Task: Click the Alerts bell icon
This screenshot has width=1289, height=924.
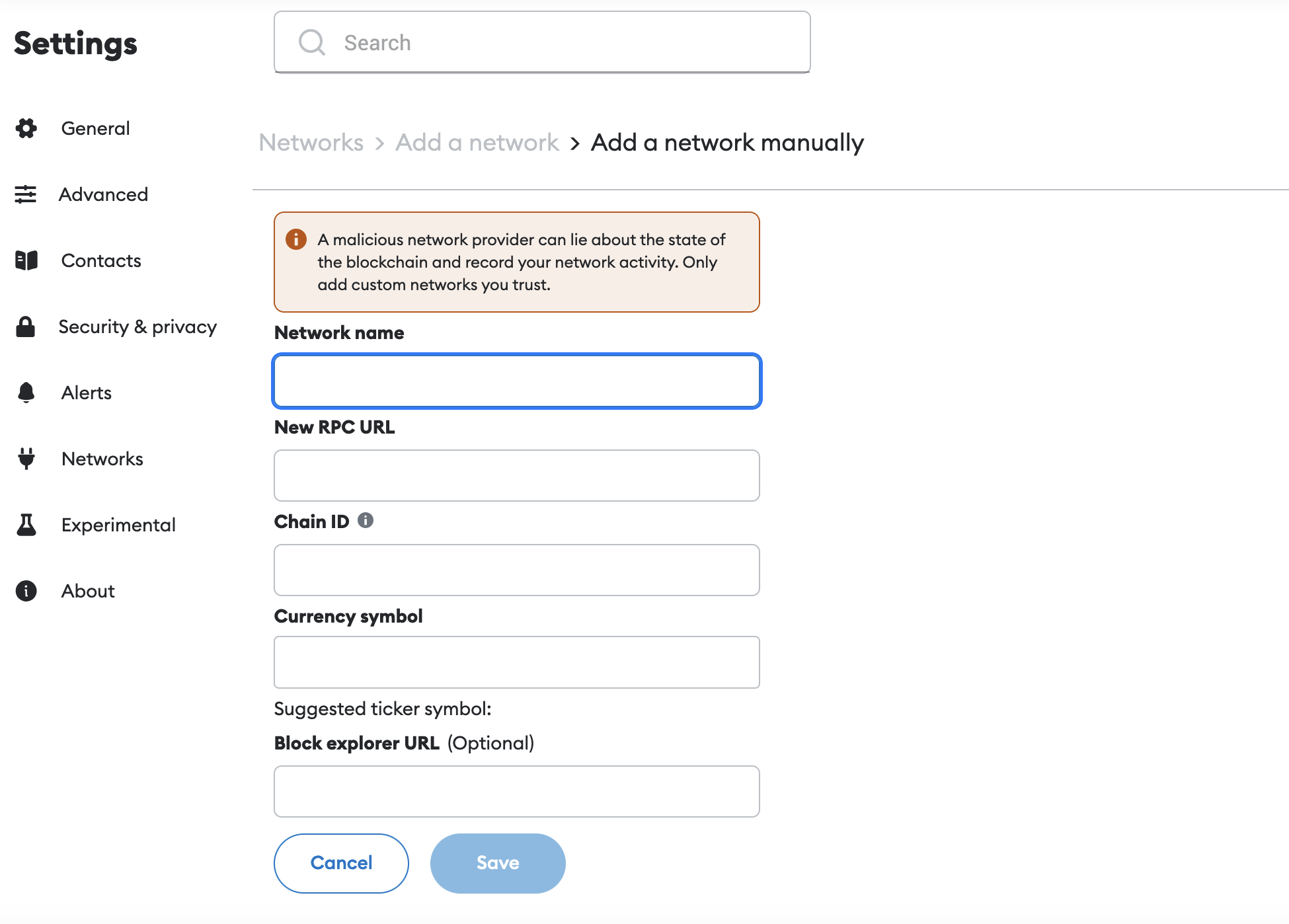Action: click(x=26, y=393)
